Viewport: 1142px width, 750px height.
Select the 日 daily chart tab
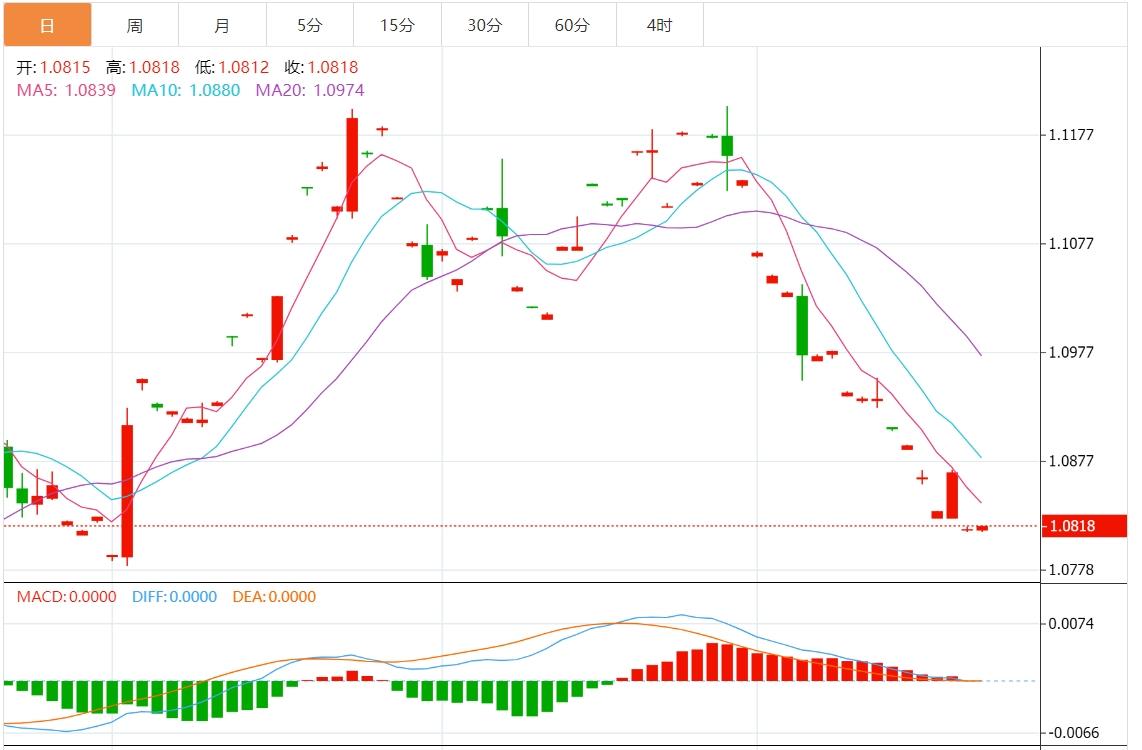point(47,25)
